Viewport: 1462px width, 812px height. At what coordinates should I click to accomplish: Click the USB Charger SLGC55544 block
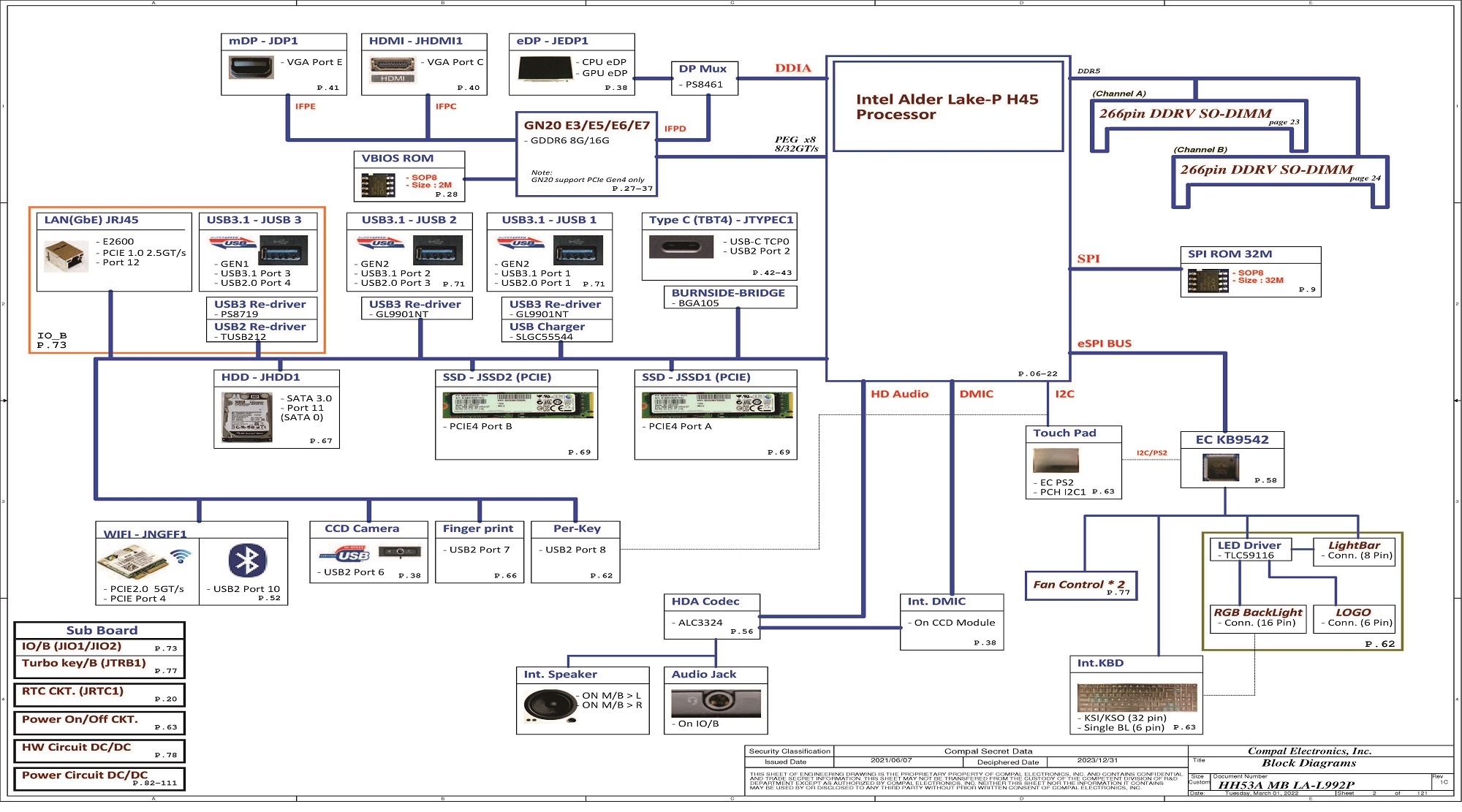556,331
